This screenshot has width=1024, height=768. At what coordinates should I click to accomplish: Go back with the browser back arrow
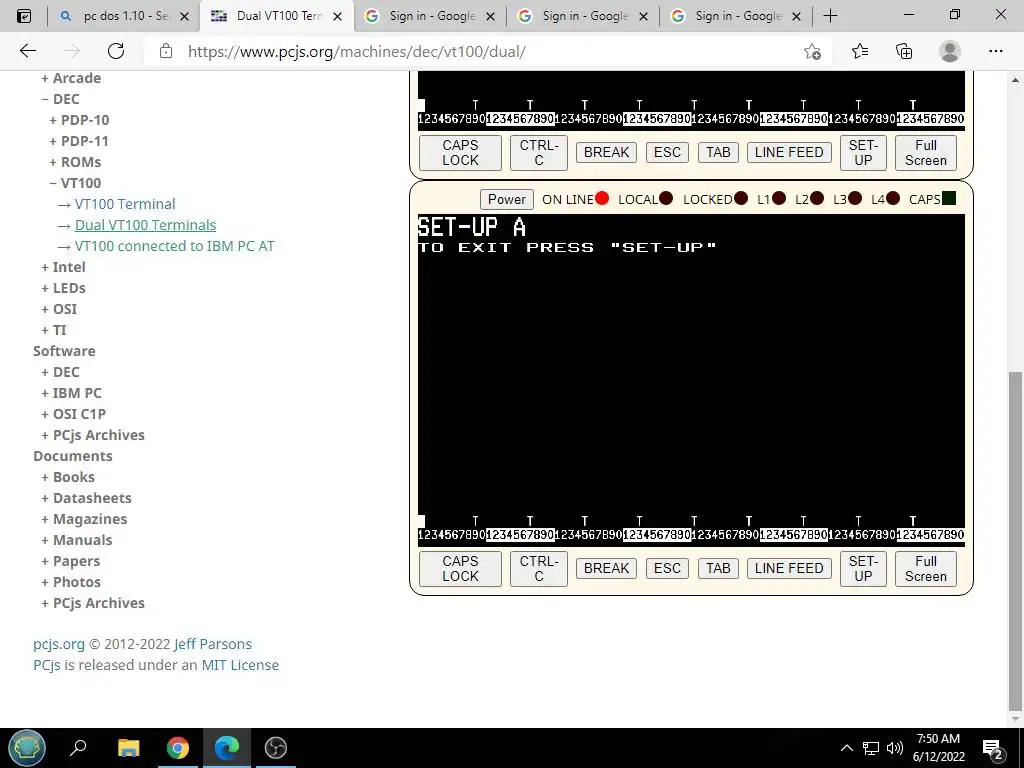27,51
